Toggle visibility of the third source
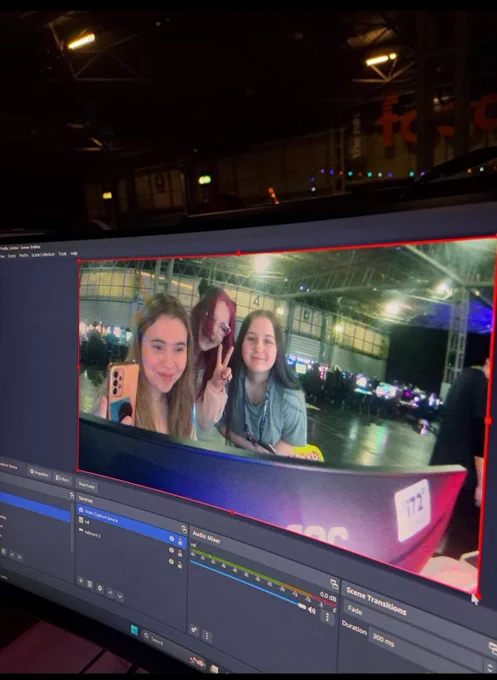The height and width of the screenshot is (680, 497). click(171, 562)
